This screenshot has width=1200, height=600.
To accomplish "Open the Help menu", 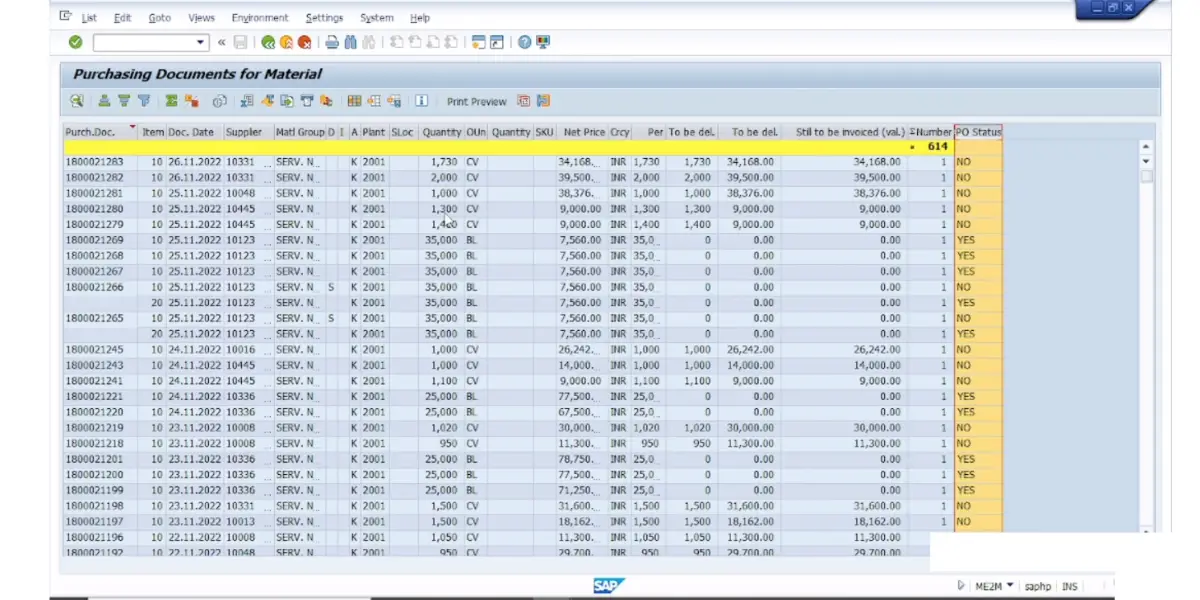I will pyautogui.click(x=420, y=18).
